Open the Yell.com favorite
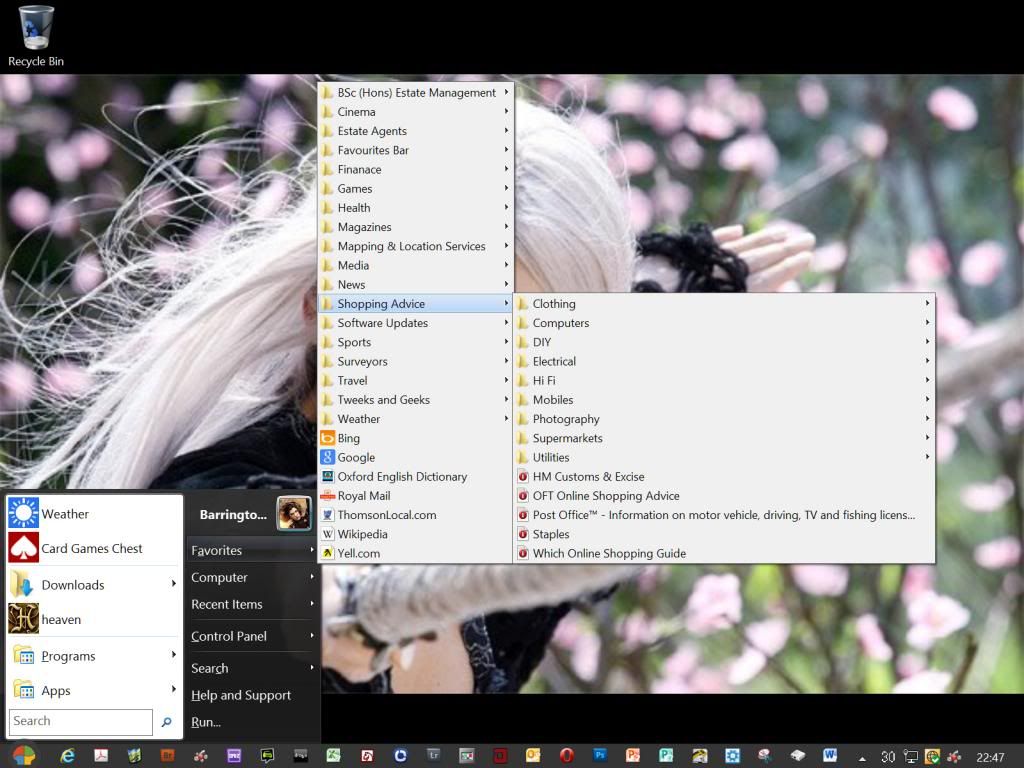The image size is (1024, 768). (x=416, y=553)
